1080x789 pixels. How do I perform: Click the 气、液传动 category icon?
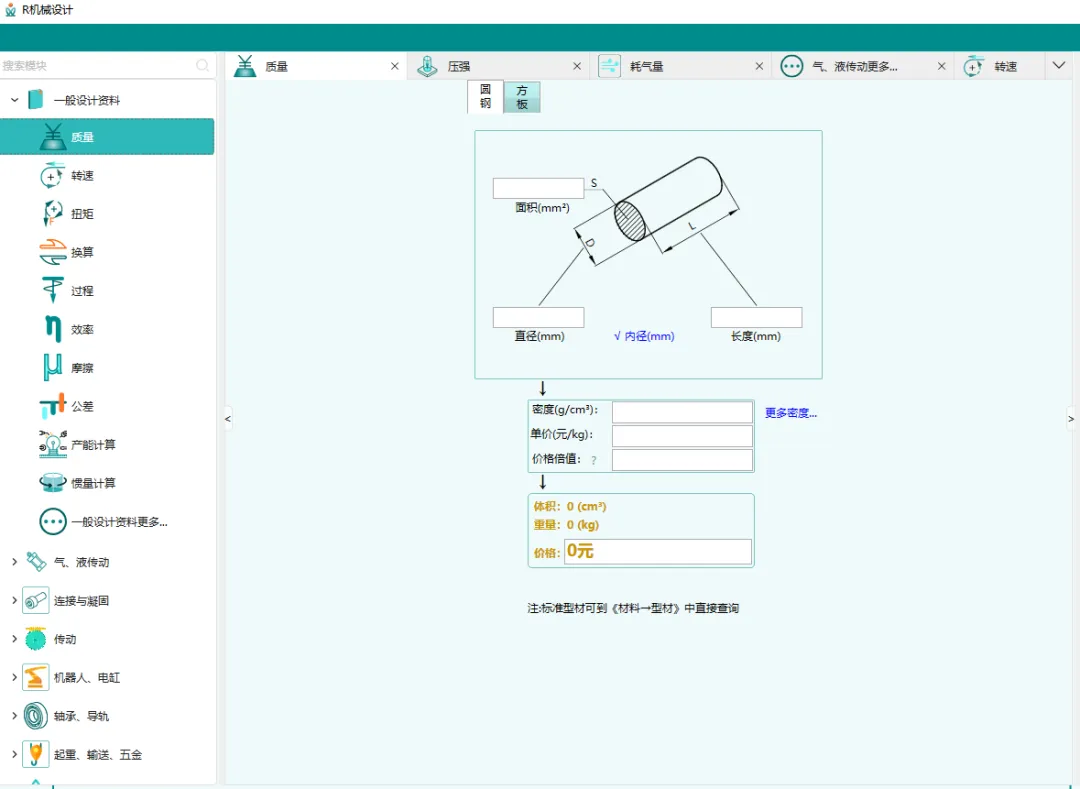pos(36,562)
